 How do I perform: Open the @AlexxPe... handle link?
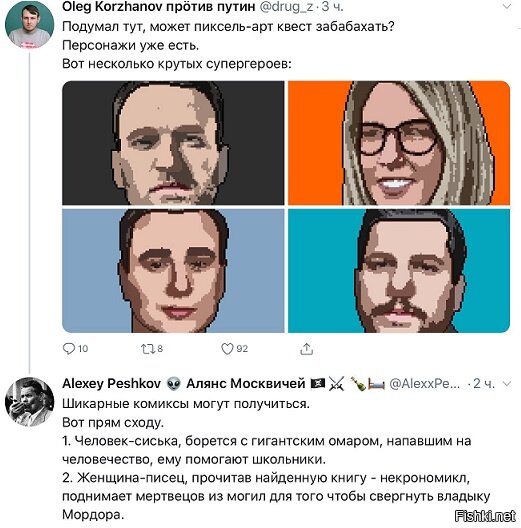tap(425, 384)
